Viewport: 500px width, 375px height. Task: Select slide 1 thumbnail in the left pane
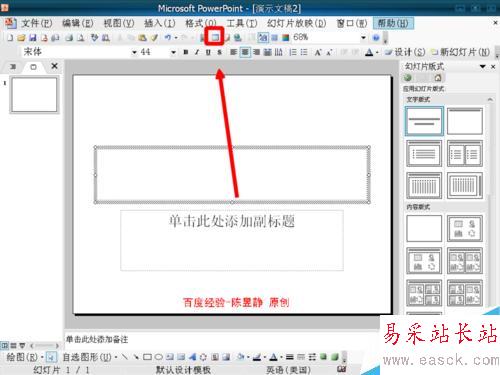click(x=34, y=95)
